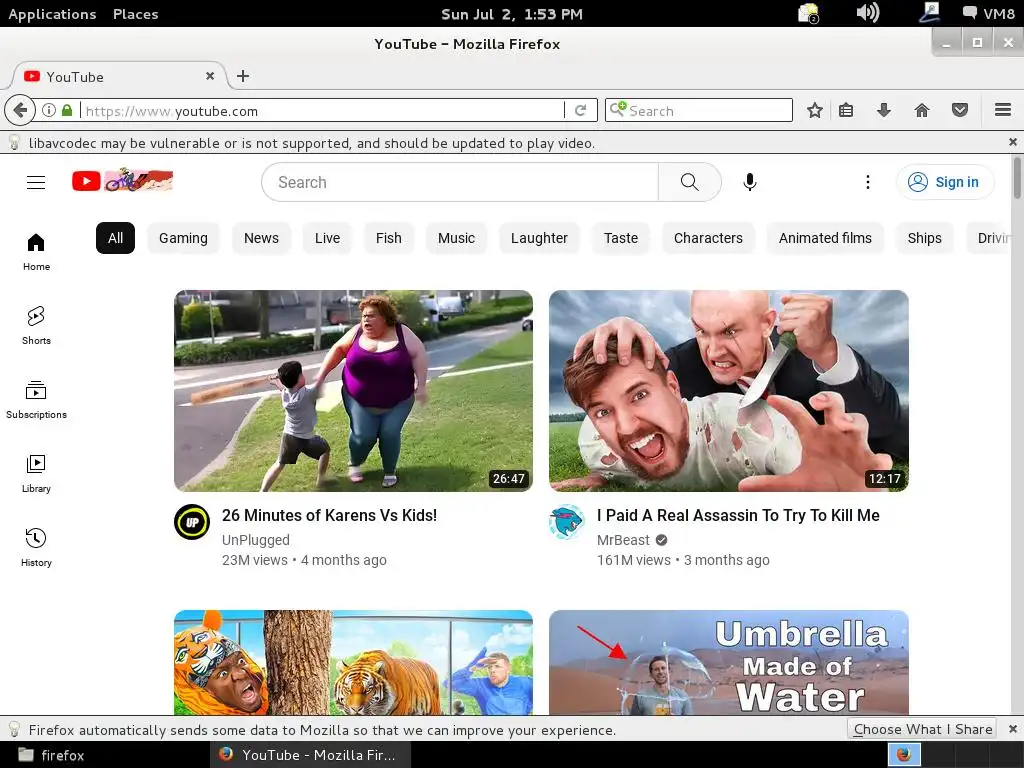Click the site information icon in the address bar
Screen dimensions: 1024x768
click(x=49, y=110)
